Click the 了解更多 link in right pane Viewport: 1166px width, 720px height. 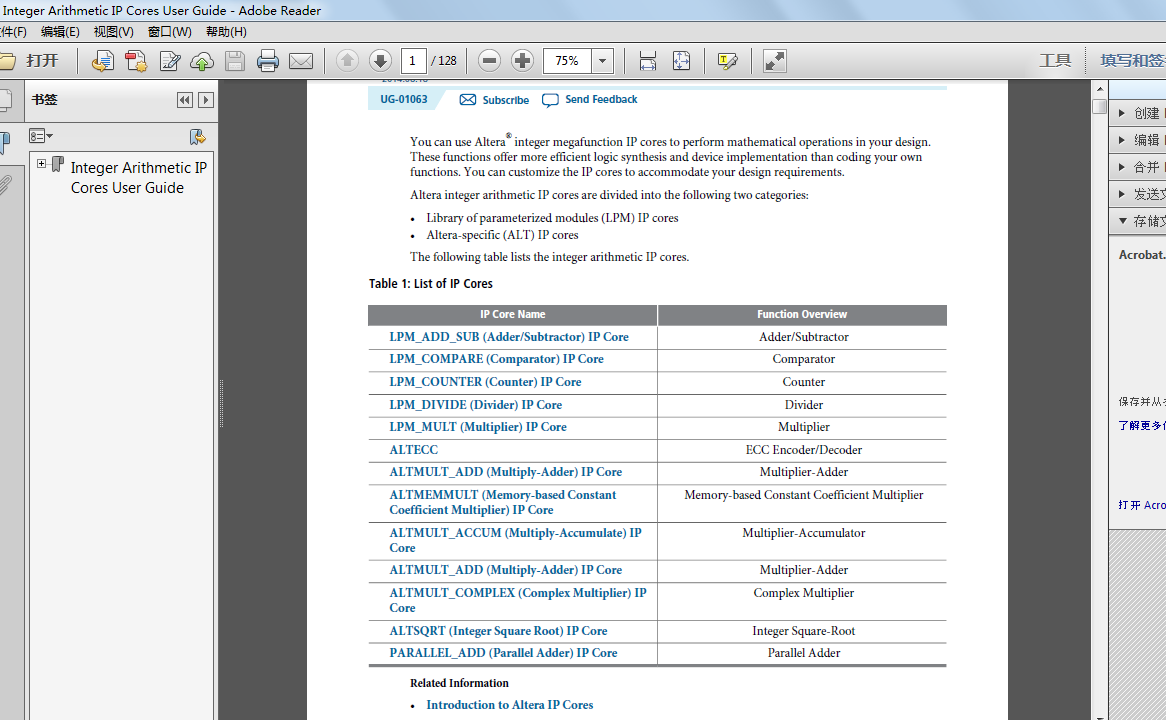click(x=1141, y=425)
